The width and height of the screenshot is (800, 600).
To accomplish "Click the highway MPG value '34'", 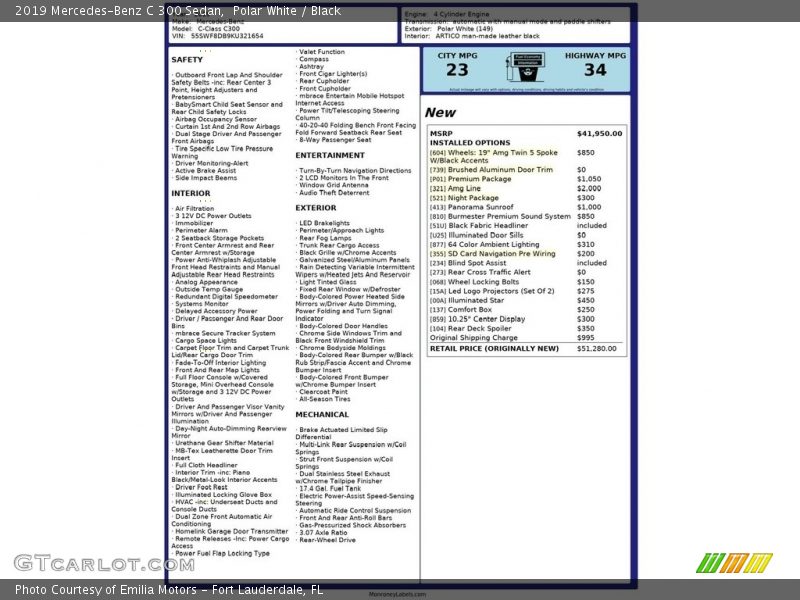I will pyautogui.click(x=595, y=70).
